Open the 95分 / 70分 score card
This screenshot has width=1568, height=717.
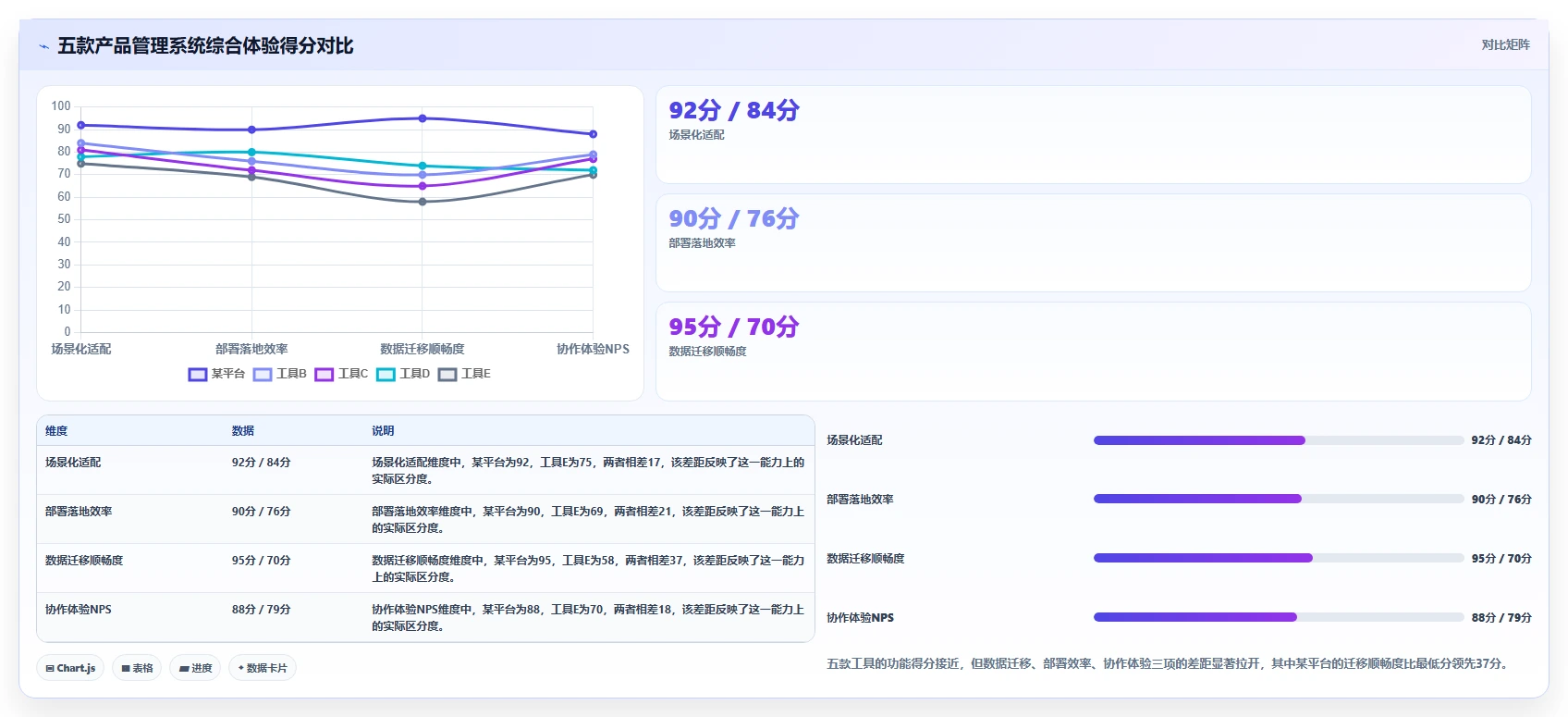pos(1094,352)
